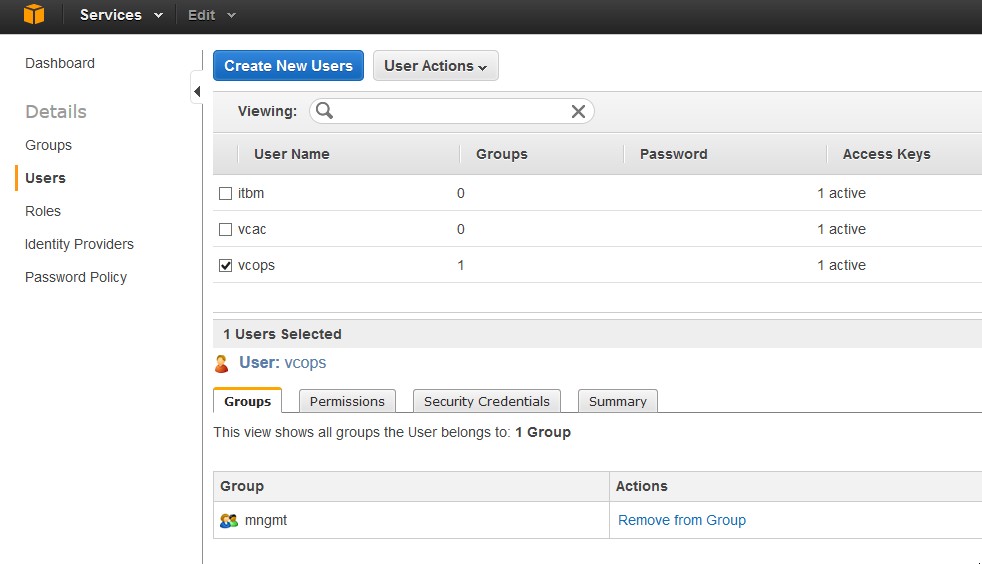Clear the Viewing filter with X icon

click(578, 111)
